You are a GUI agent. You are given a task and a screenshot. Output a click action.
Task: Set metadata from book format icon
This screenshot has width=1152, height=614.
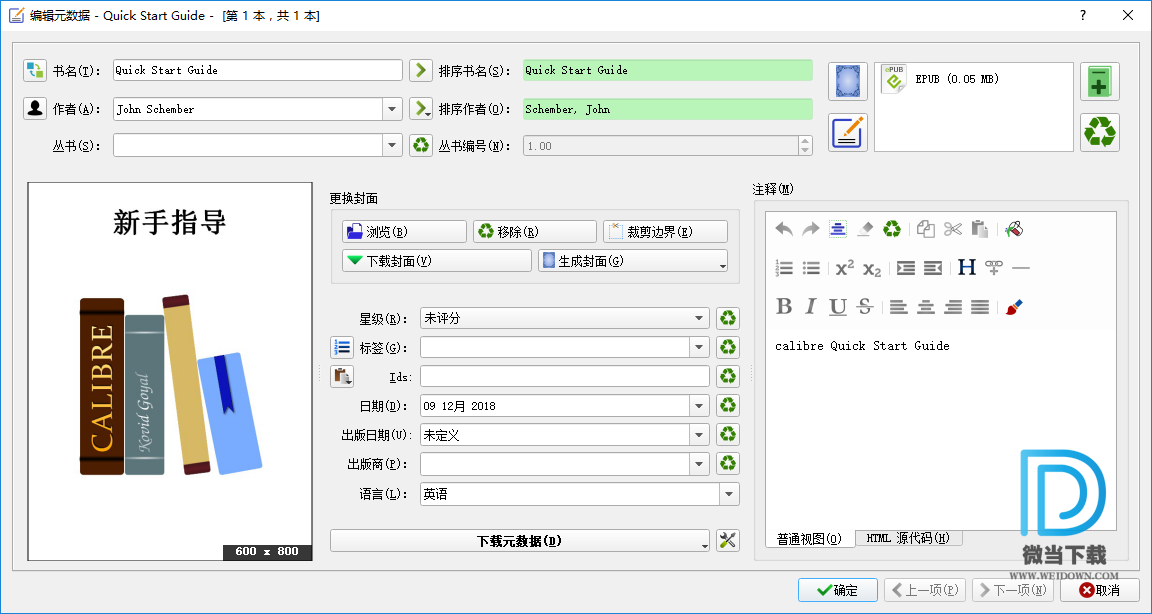coord(848,132)
